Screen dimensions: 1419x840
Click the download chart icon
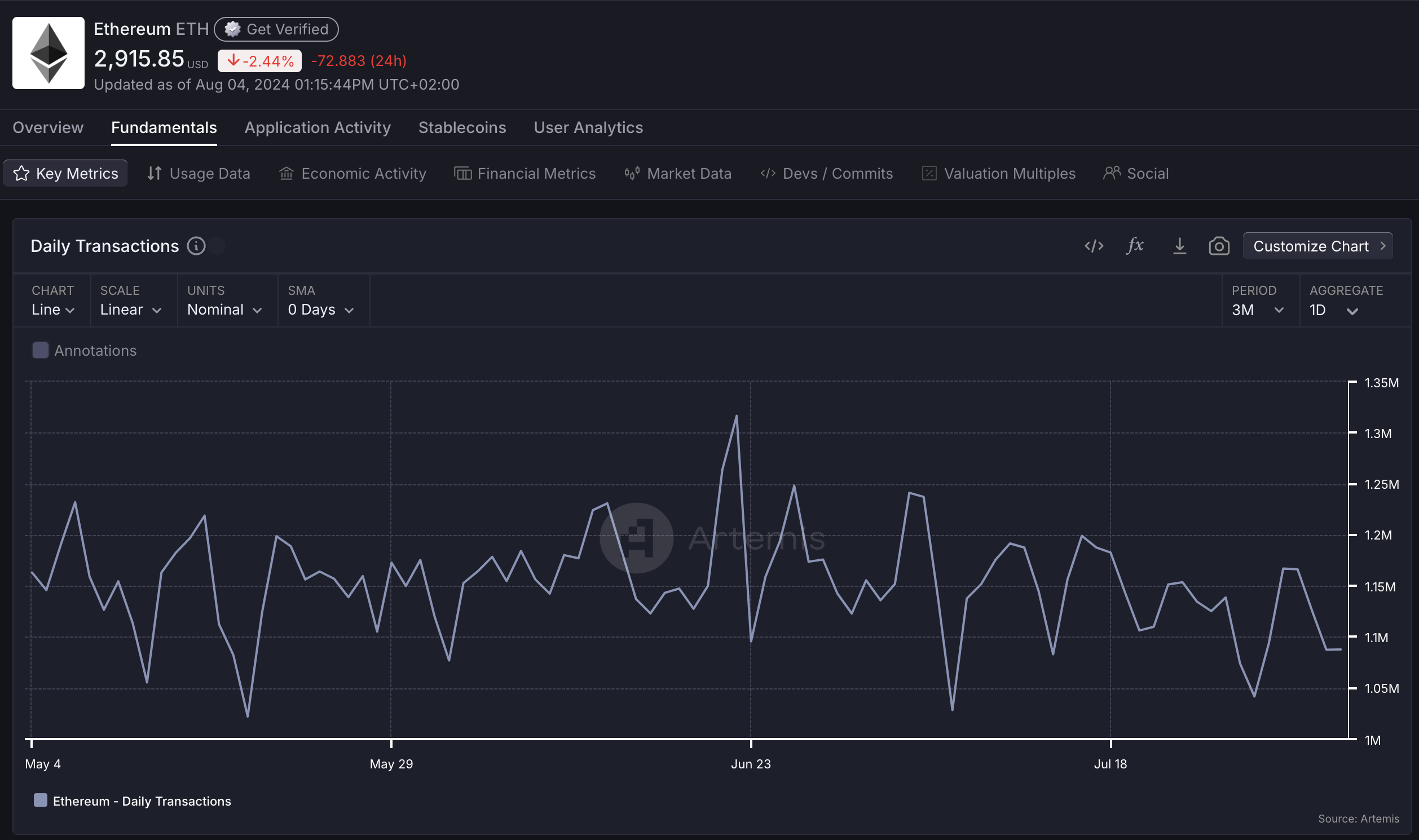click(x=1179, y=246)
